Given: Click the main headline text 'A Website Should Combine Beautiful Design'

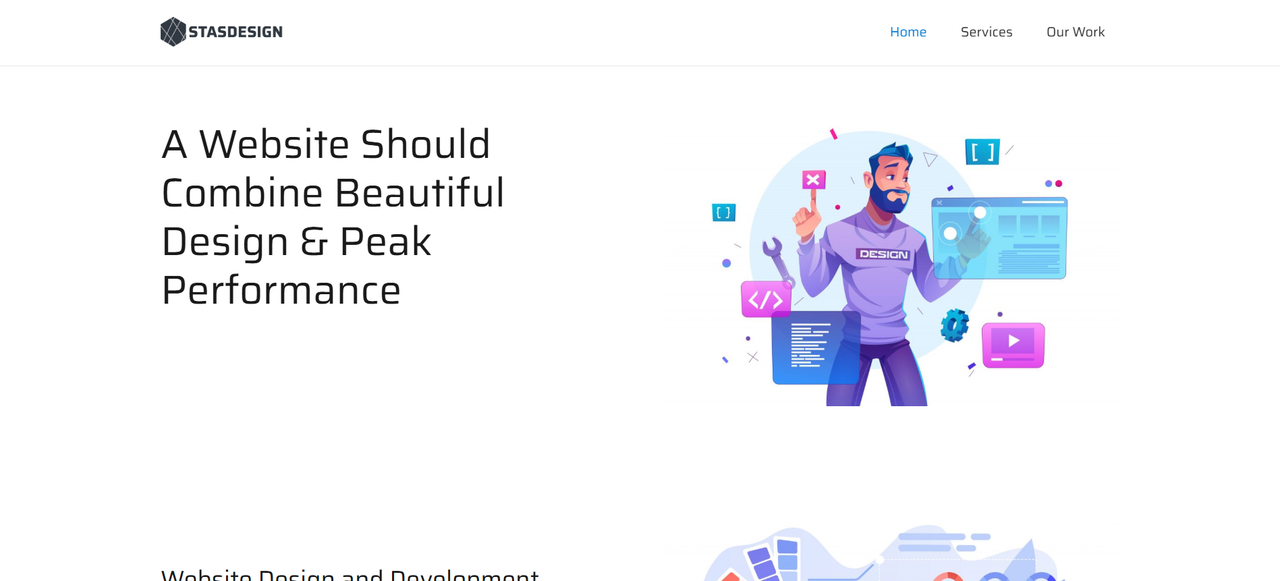Looking at the screenshot, I should [x=333, y=217].
